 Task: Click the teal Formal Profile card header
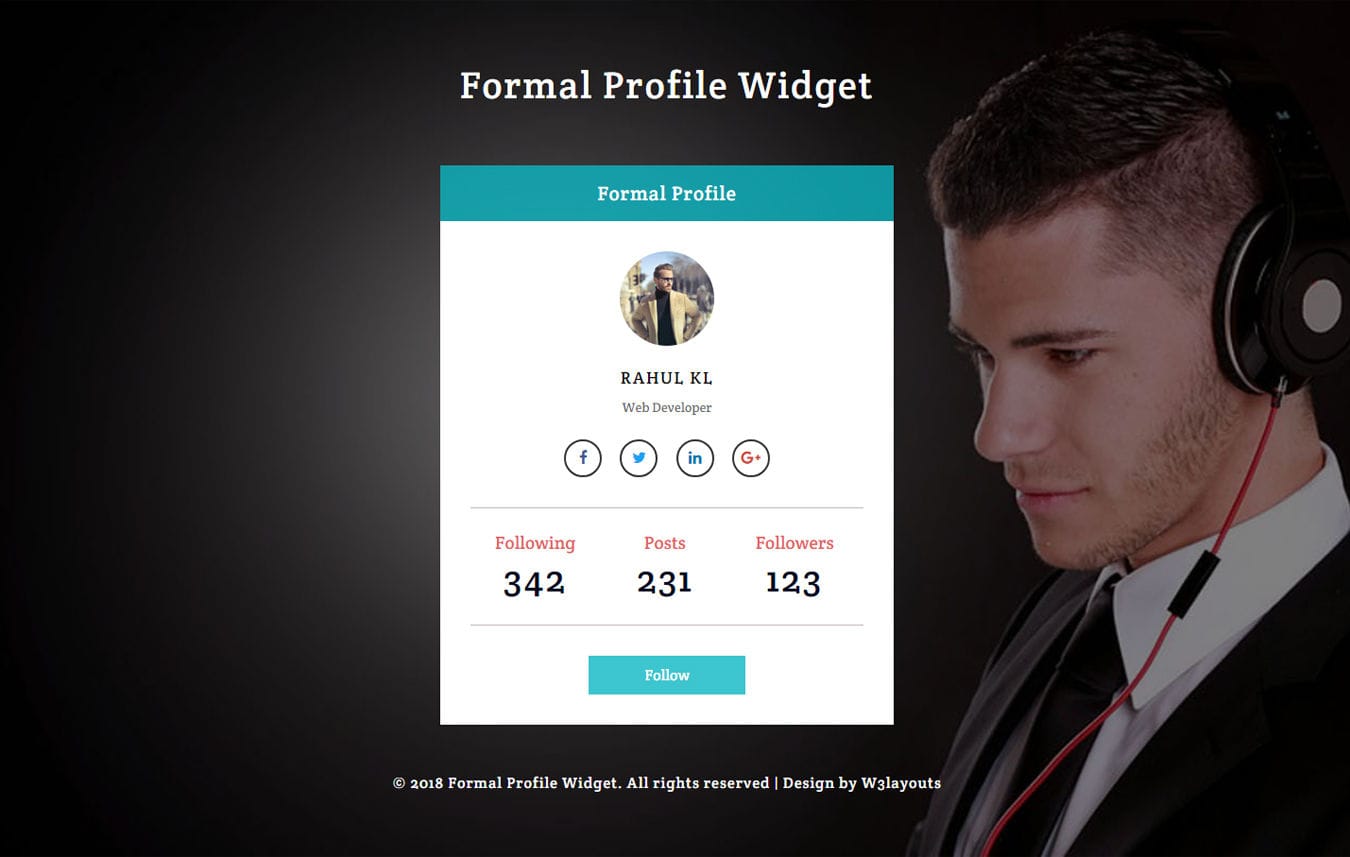point(667,193)
